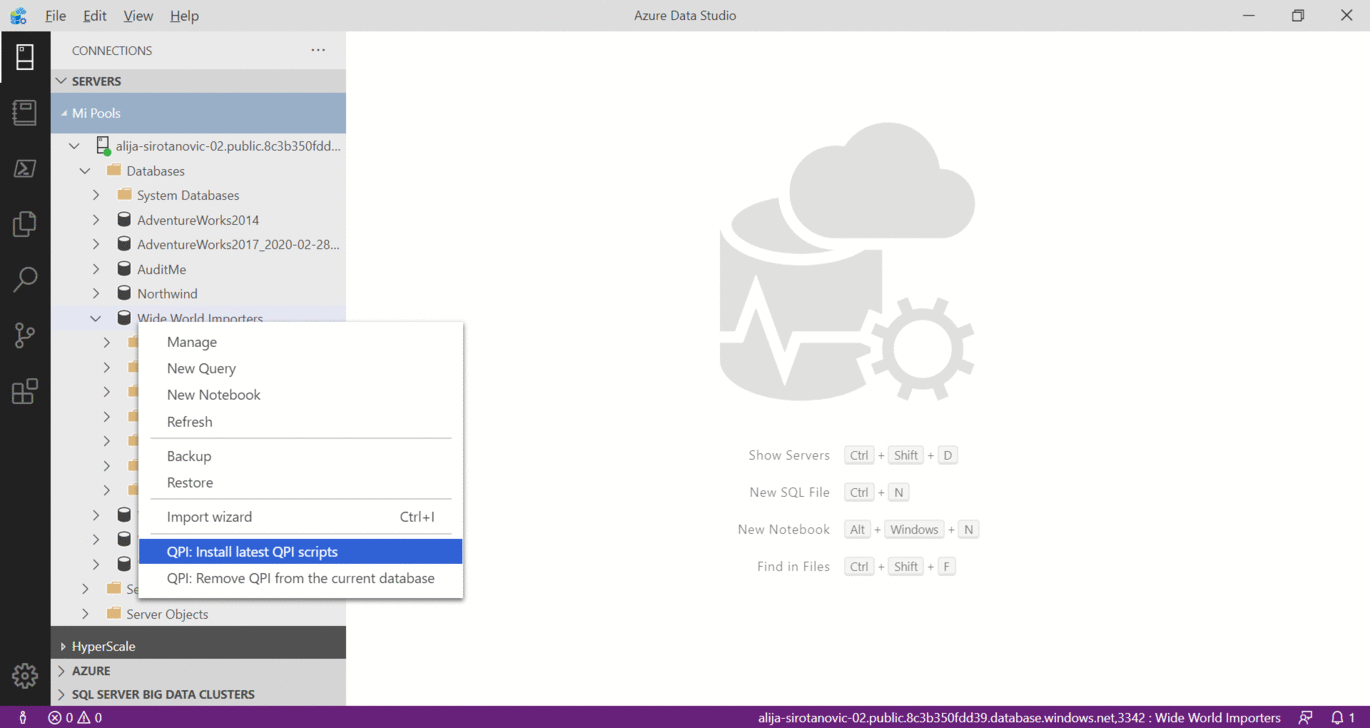Select Backup in the context menu
Viewport: 1371px width, 728px height.
coord(300,456)
